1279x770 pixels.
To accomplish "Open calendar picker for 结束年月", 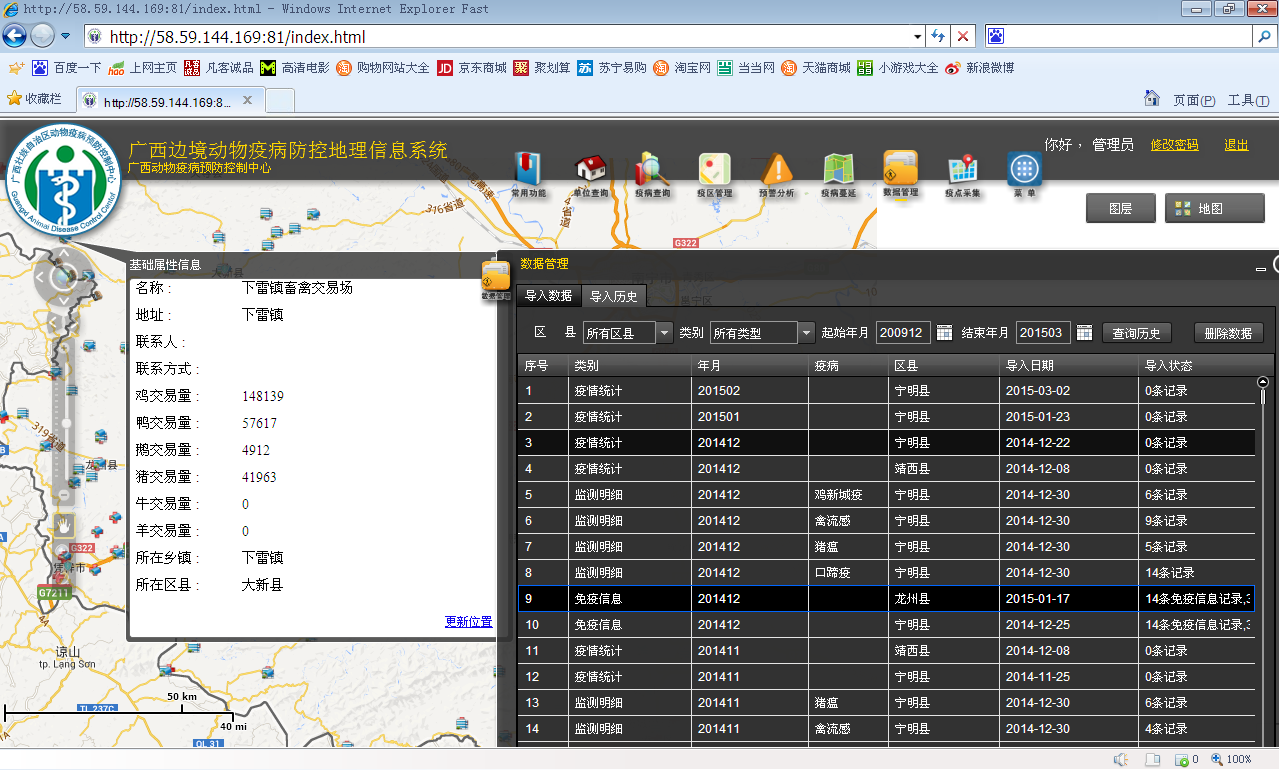I will pos(1084,333).
